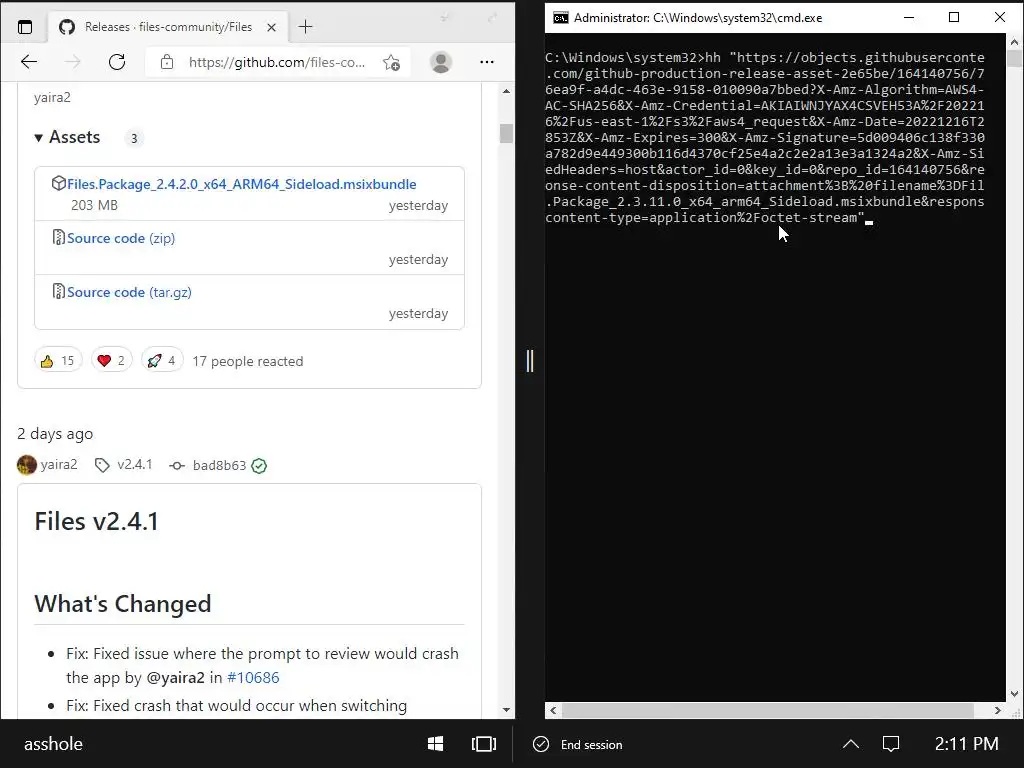Click the Assets count badge 3
This screenshot has height=768, width=1024.
(134, 138)
